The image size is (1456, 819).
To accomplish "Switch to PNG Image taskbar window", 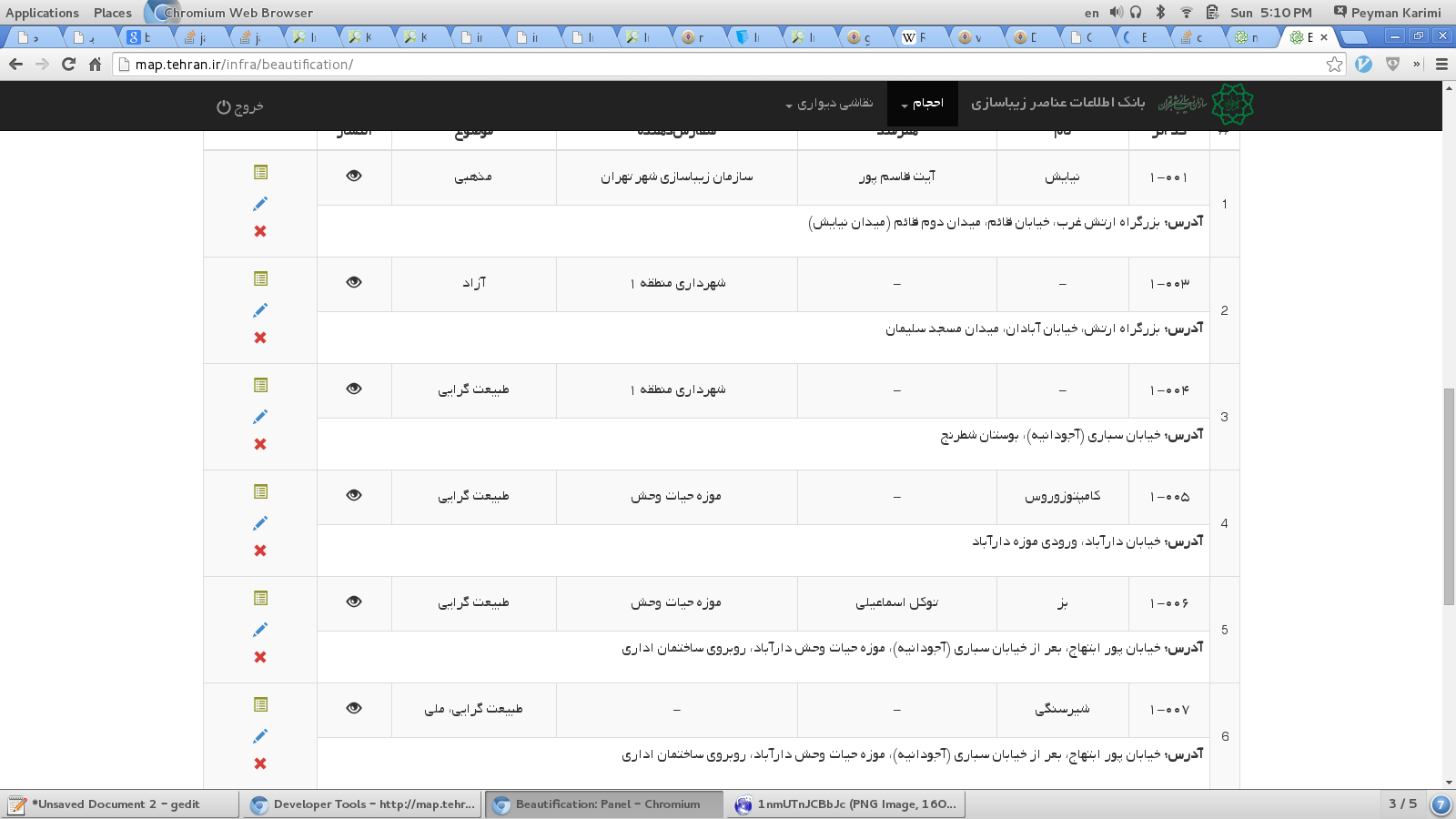I will pyautogui.click(x=845, y=804).
